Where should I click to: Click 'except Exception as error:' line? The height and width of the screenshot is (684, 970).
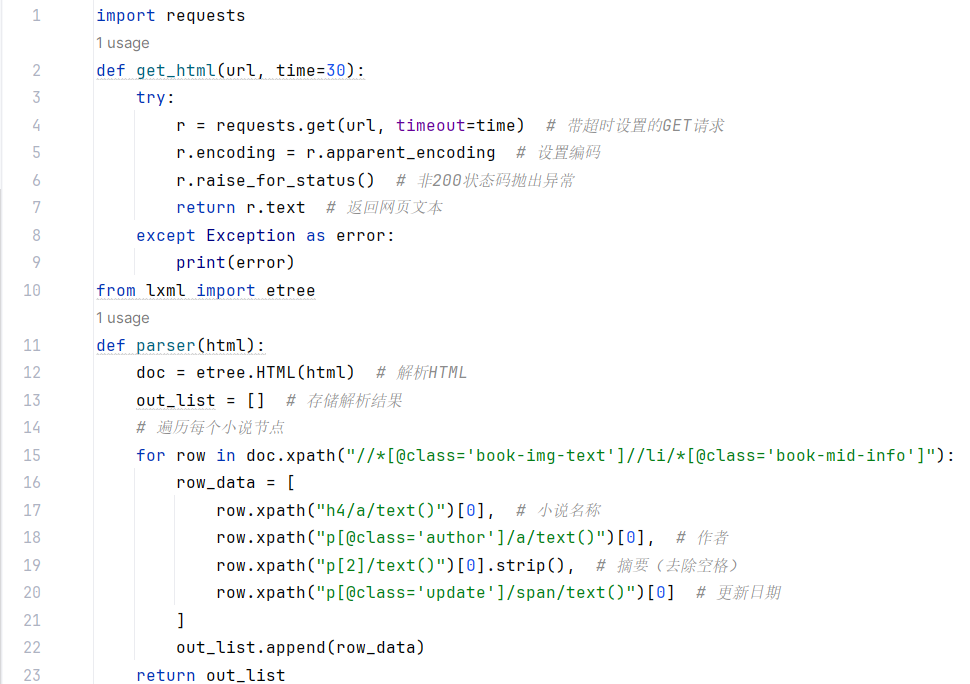[265, 236]
